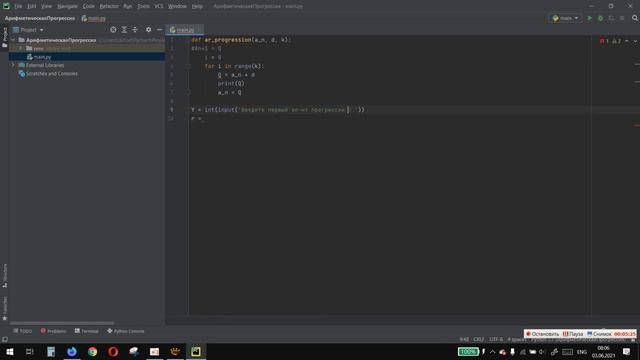Select Scratches and Consoles item
The width and height of the screenshot is (640, 360).
[51, 73]
